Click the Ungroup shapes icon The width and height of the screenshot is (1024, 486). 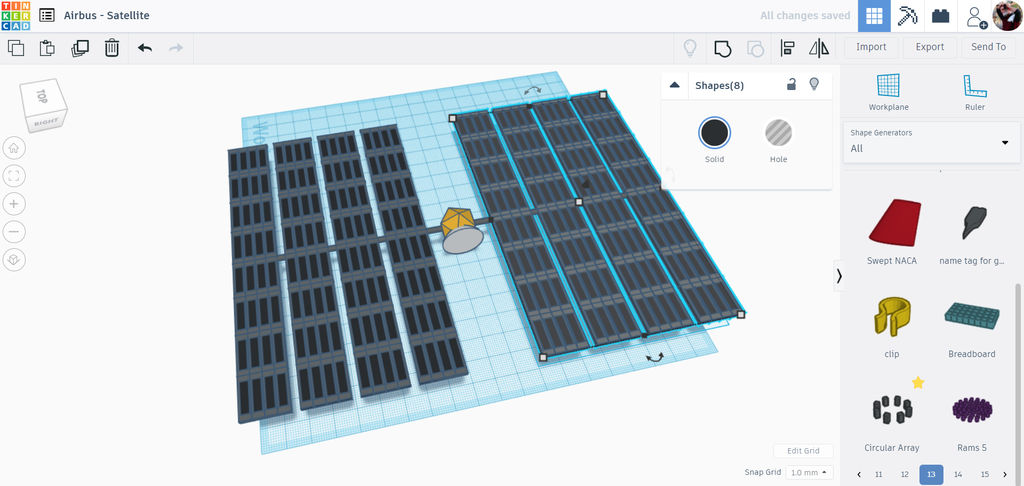coord(755,48)
